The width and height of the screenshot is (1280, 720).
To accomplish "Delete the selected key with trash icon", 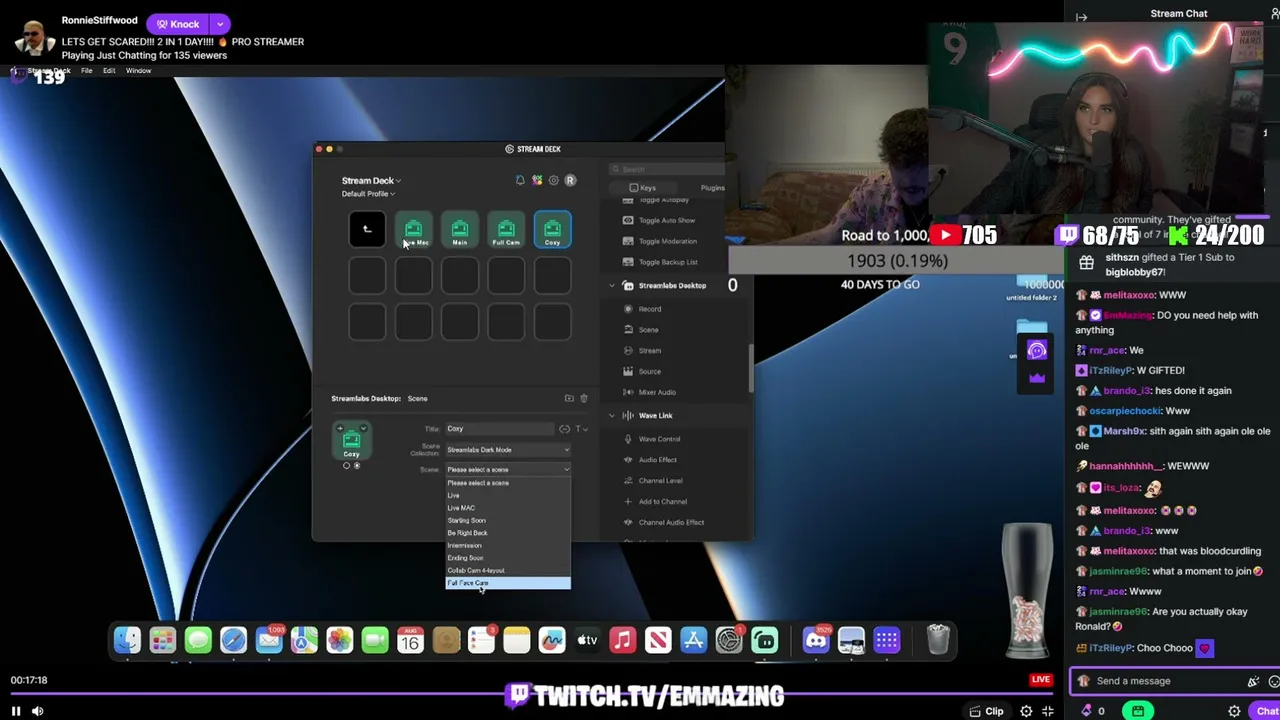I will tap(584, 398).
